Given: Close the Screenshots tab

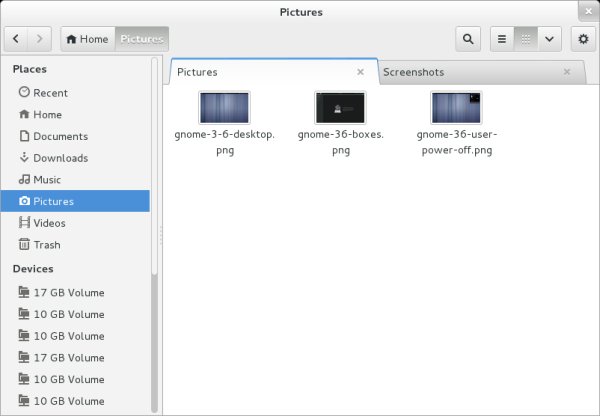Looking at the screenshot, I should coord(567,72).
